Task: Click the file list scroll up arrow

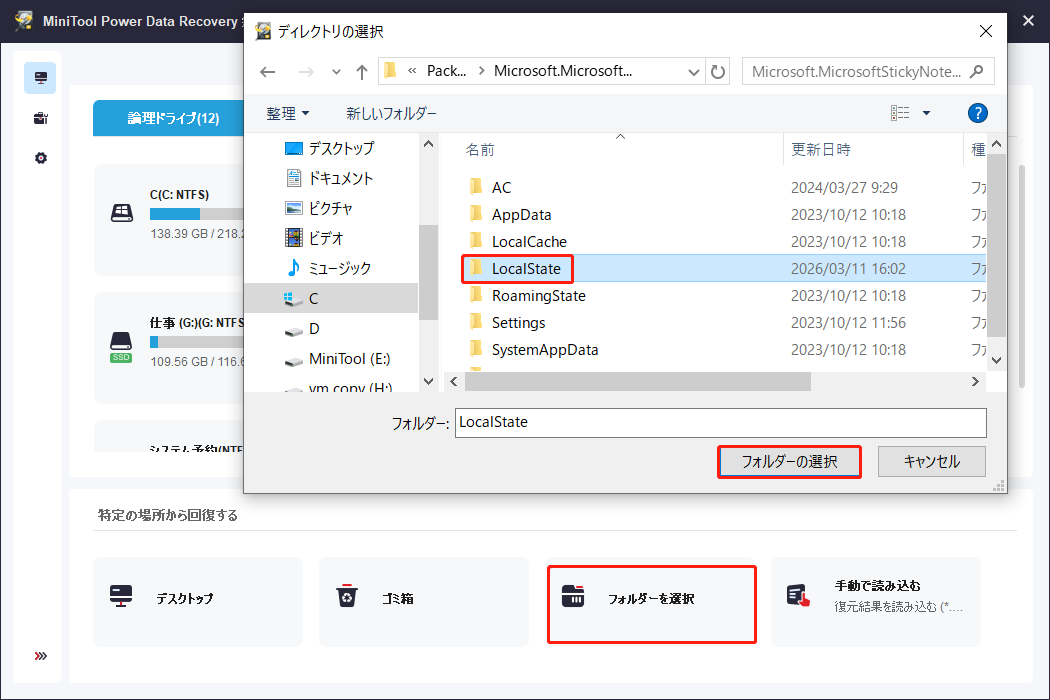Action: 996,144
